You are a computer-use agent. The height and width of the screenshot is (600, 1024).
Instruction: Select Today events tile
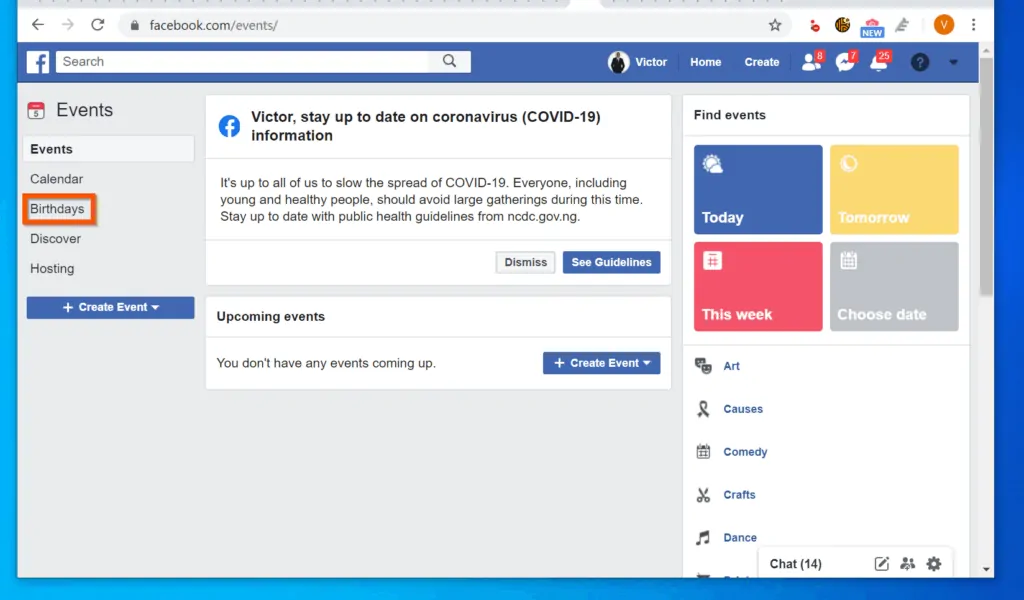(758, 189)
